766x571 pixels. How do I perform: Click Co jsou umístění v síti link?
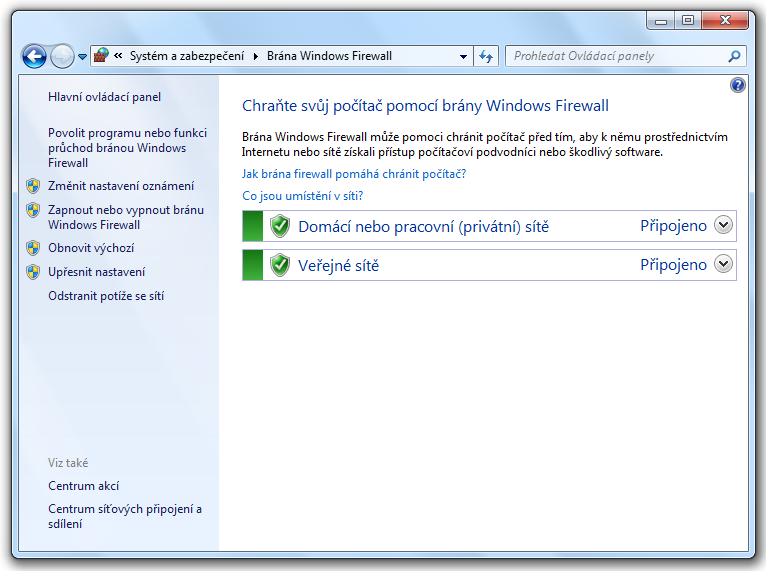[303, 196]
